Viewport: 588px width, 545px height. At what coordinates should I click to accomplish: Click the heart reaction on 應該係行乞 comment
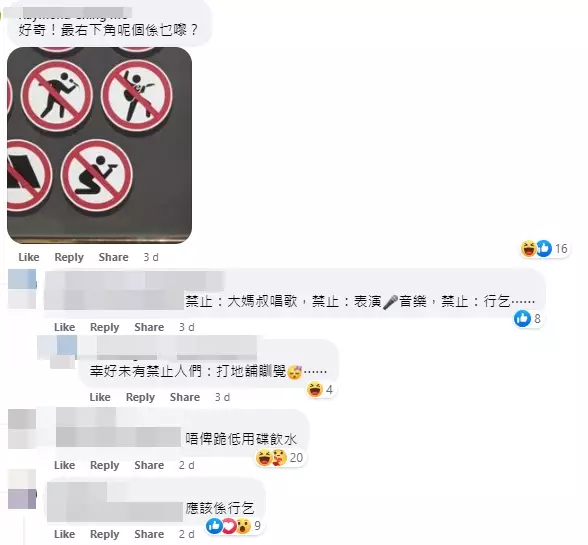point(229,526)
